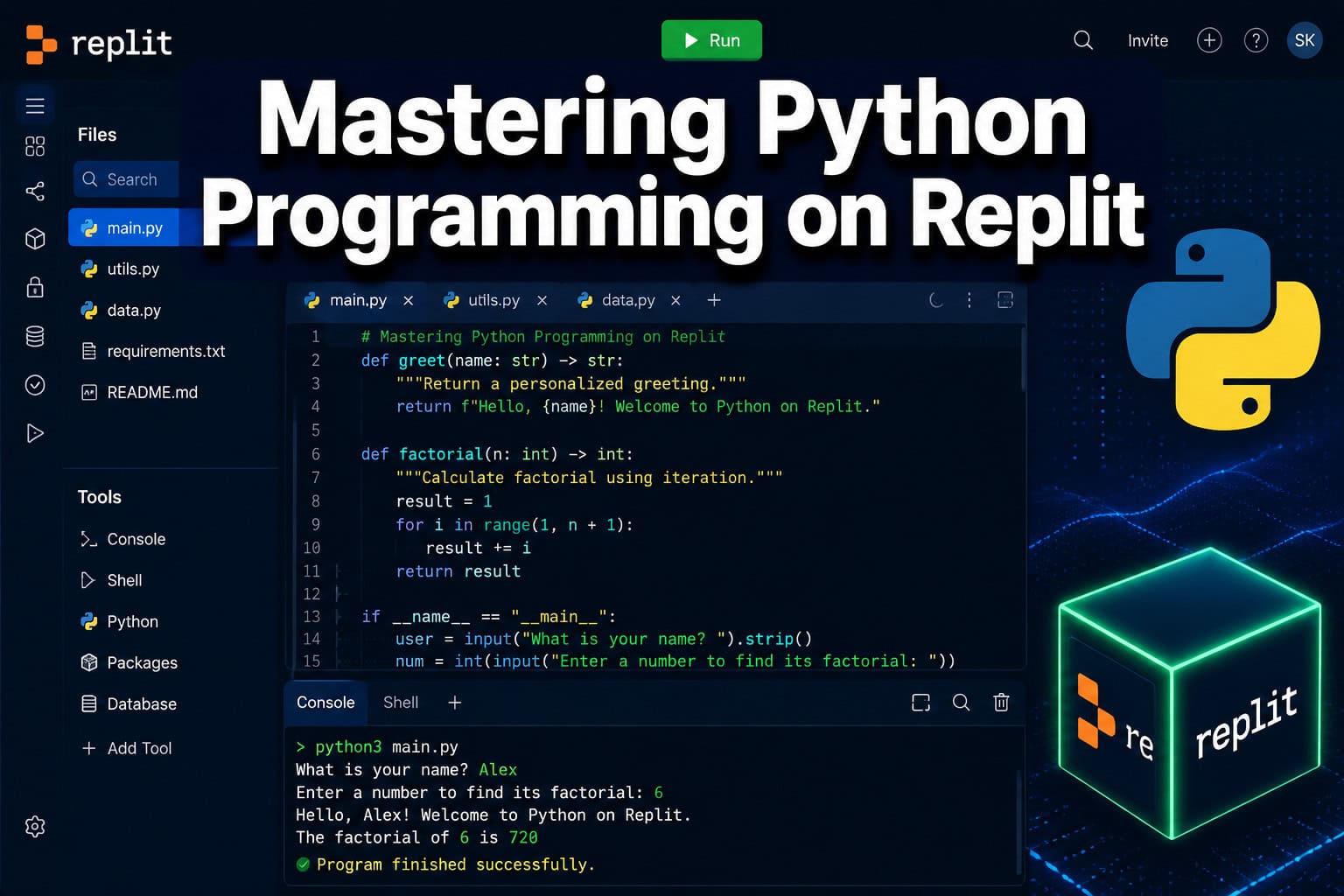1344x896 pixels.
Task: Click line number 6 in the gutter
Action: point(315,454)
